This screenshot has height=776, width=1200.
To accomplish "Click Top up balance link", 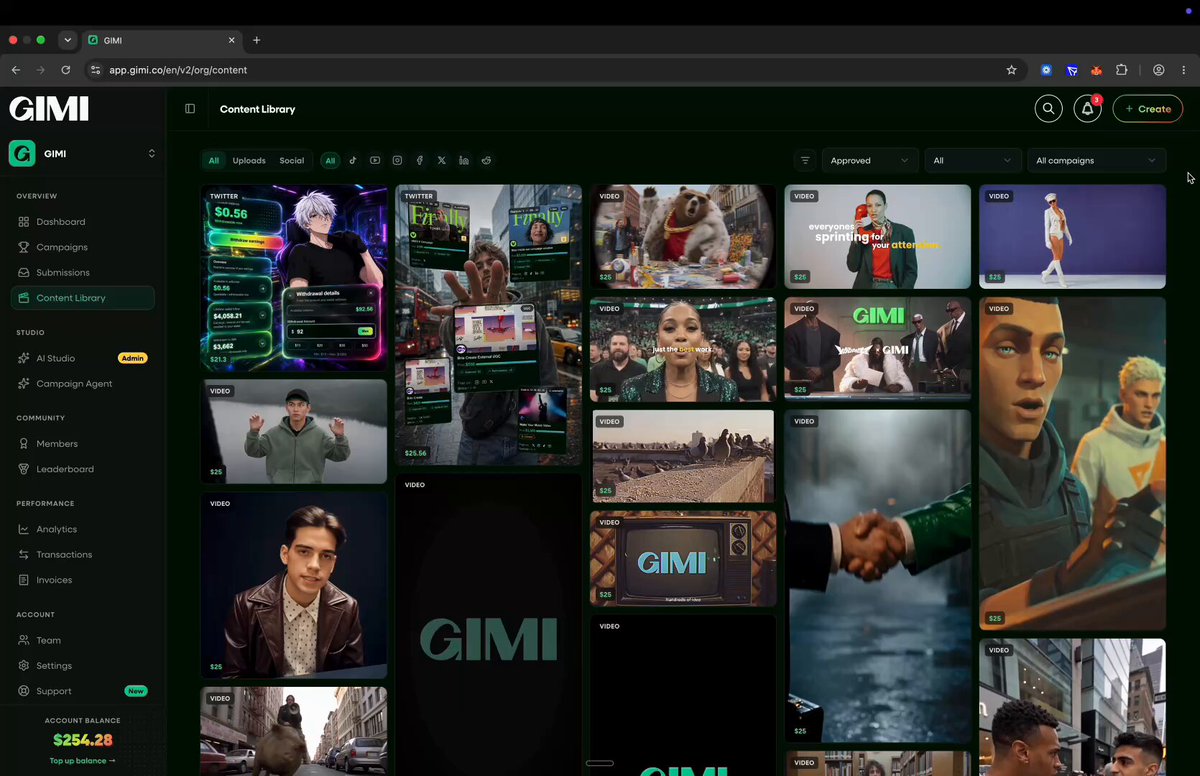I will pos(83,761).
